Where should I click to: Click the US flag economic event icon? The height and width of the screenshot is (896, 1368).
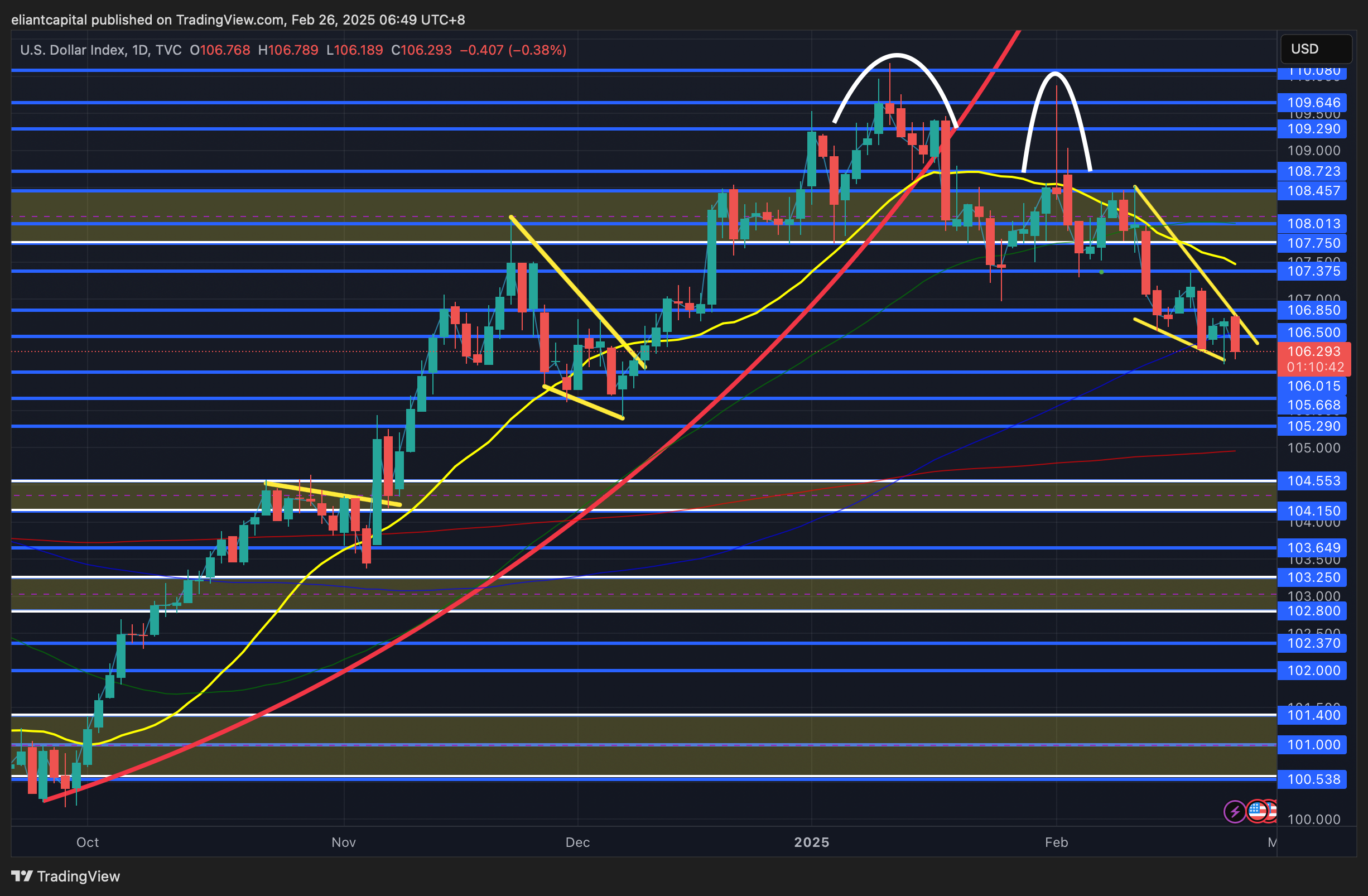1257,811
